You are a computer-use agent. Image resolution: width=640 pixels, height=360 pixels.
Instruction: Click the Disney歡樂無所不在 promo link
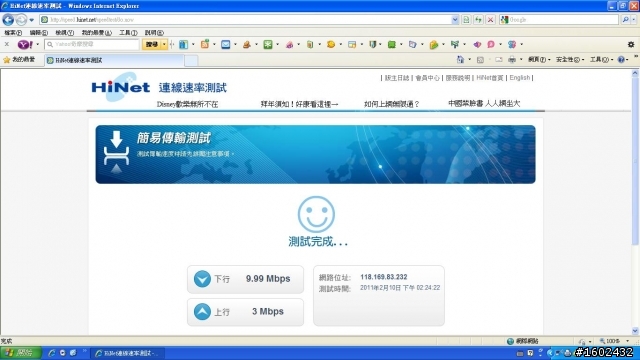click(187, 104)
